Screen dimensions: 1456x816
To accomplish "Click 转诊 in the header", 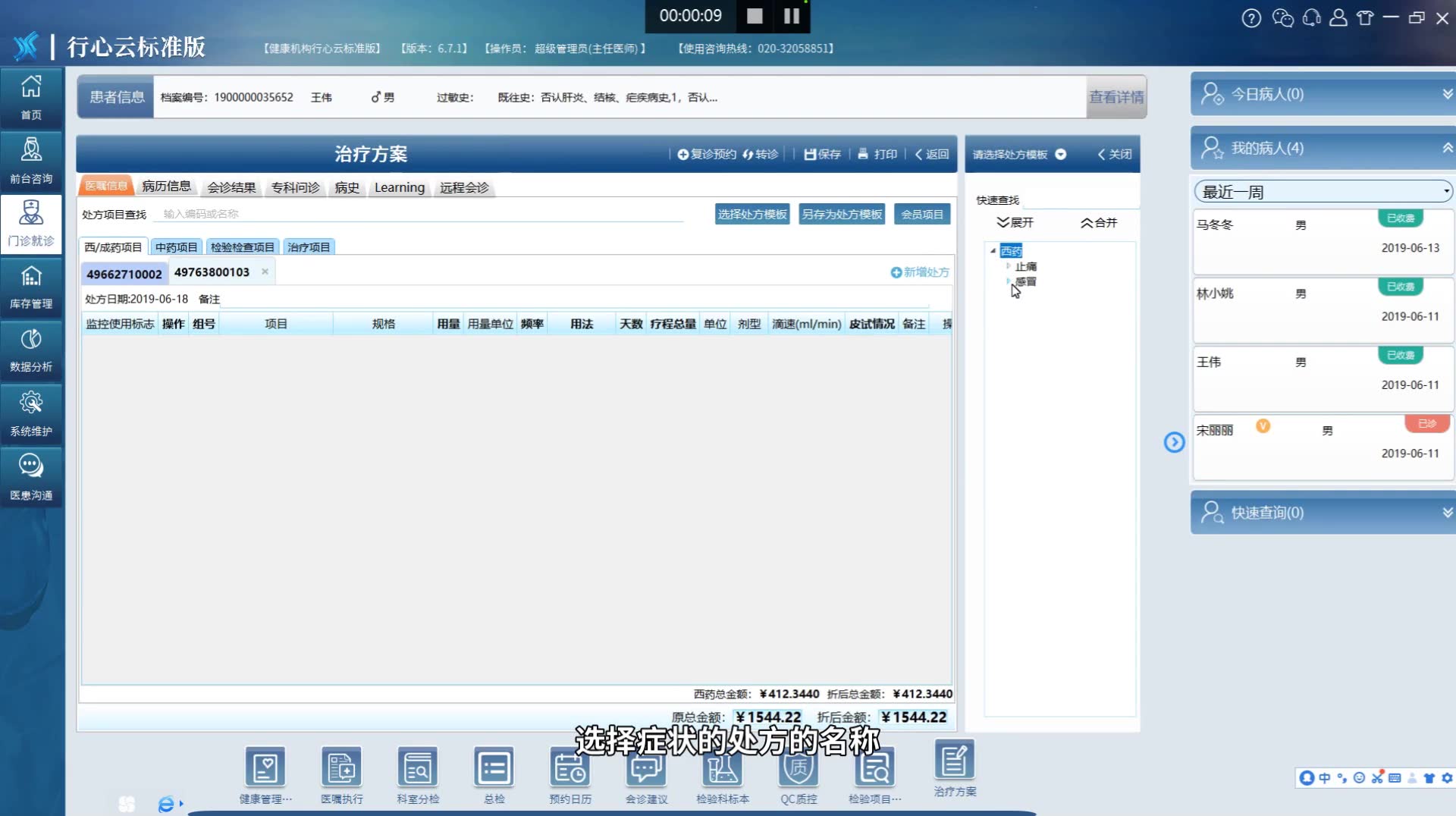I will (x=761, y=154).
